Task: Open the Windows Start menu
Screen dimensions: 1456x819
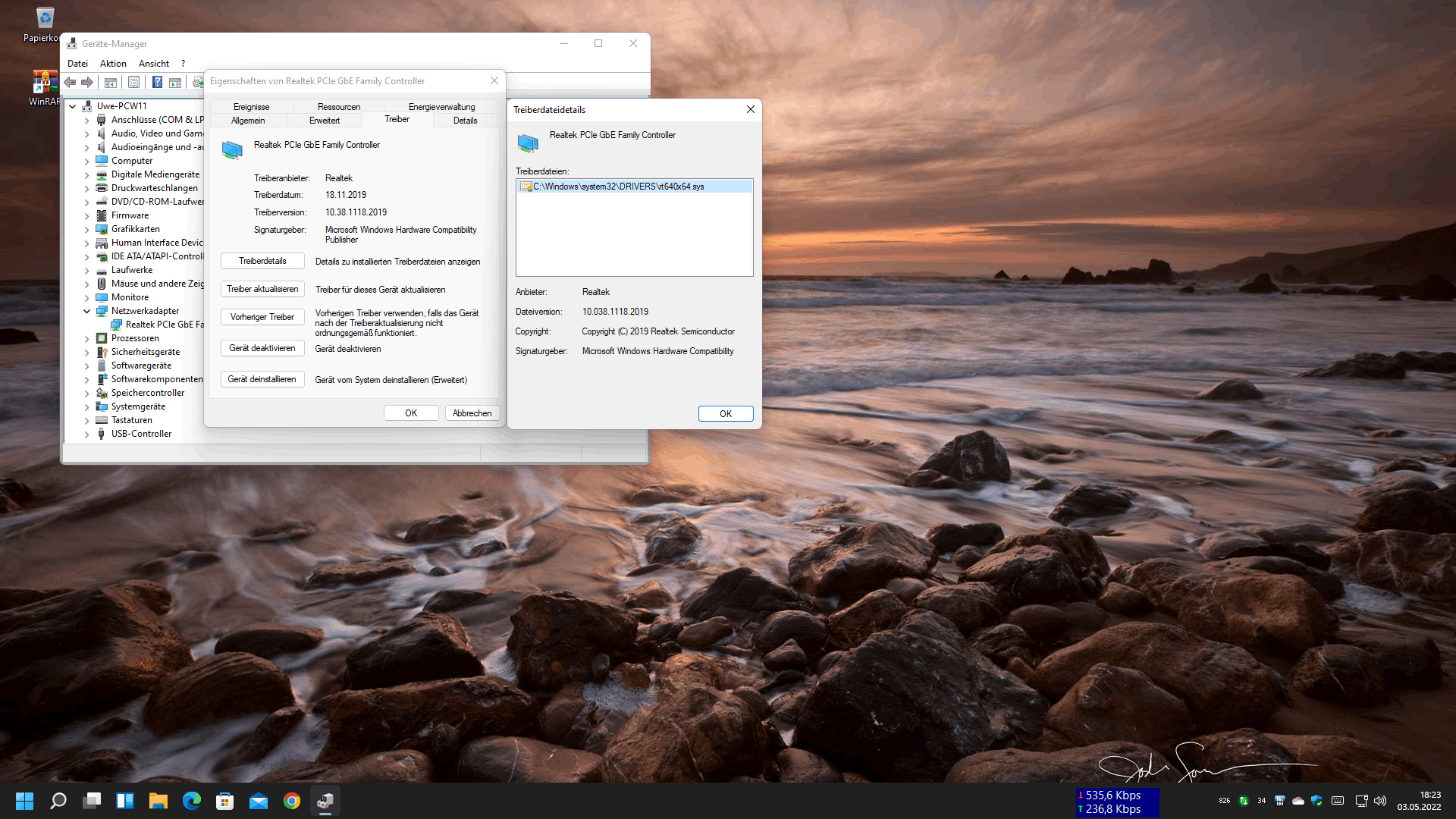Action: click(24, 801)
